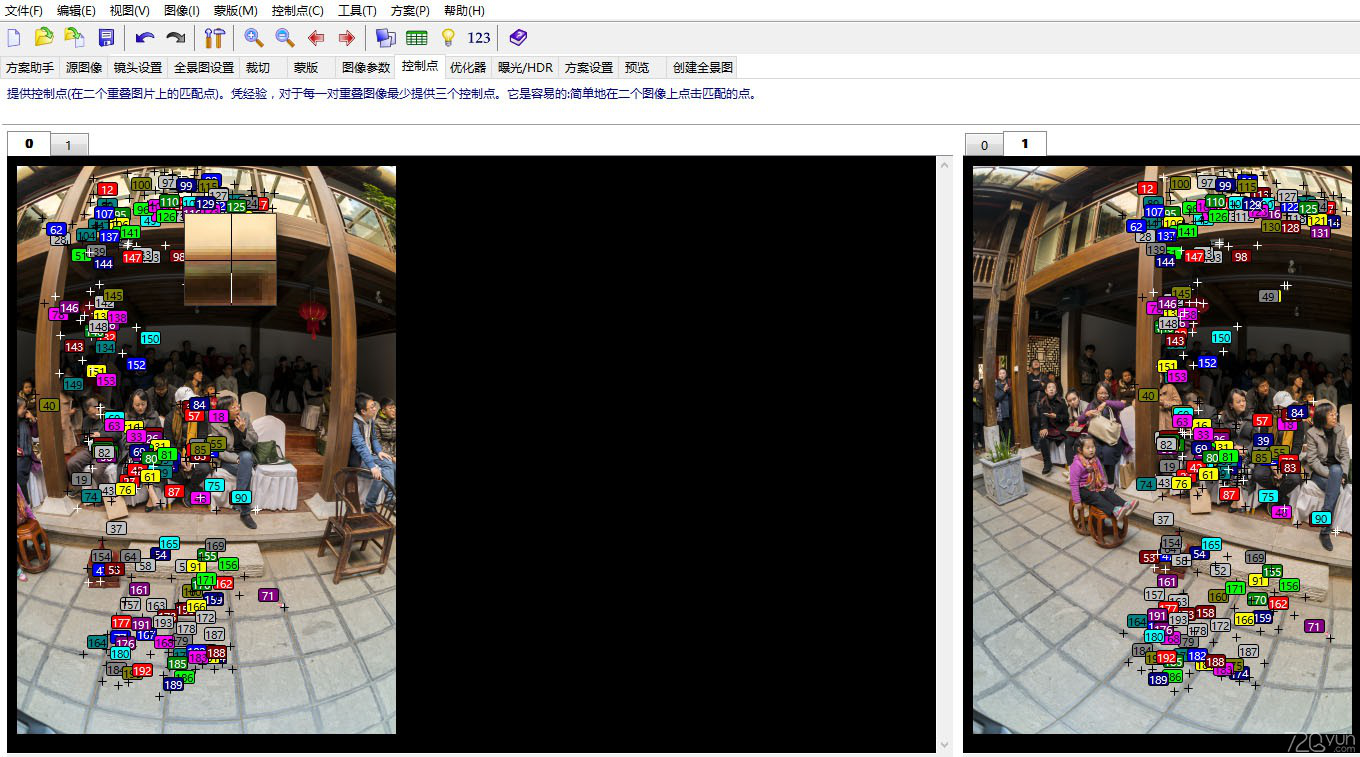Save the project with the floppy disk icon
Viewport: 1360px width, 757px height.
click(106, 38)
